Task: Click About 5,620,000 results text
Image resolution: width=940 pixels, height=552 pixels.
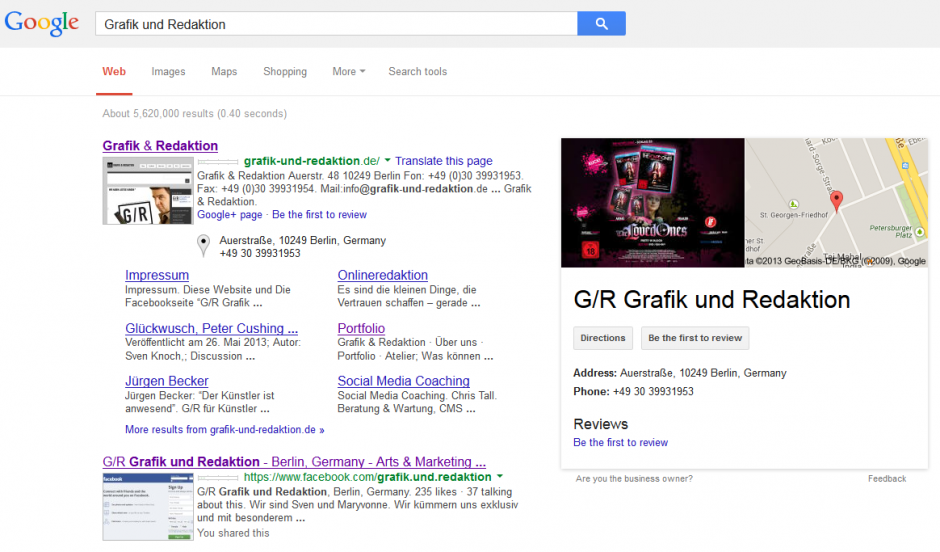Action: 194,113
